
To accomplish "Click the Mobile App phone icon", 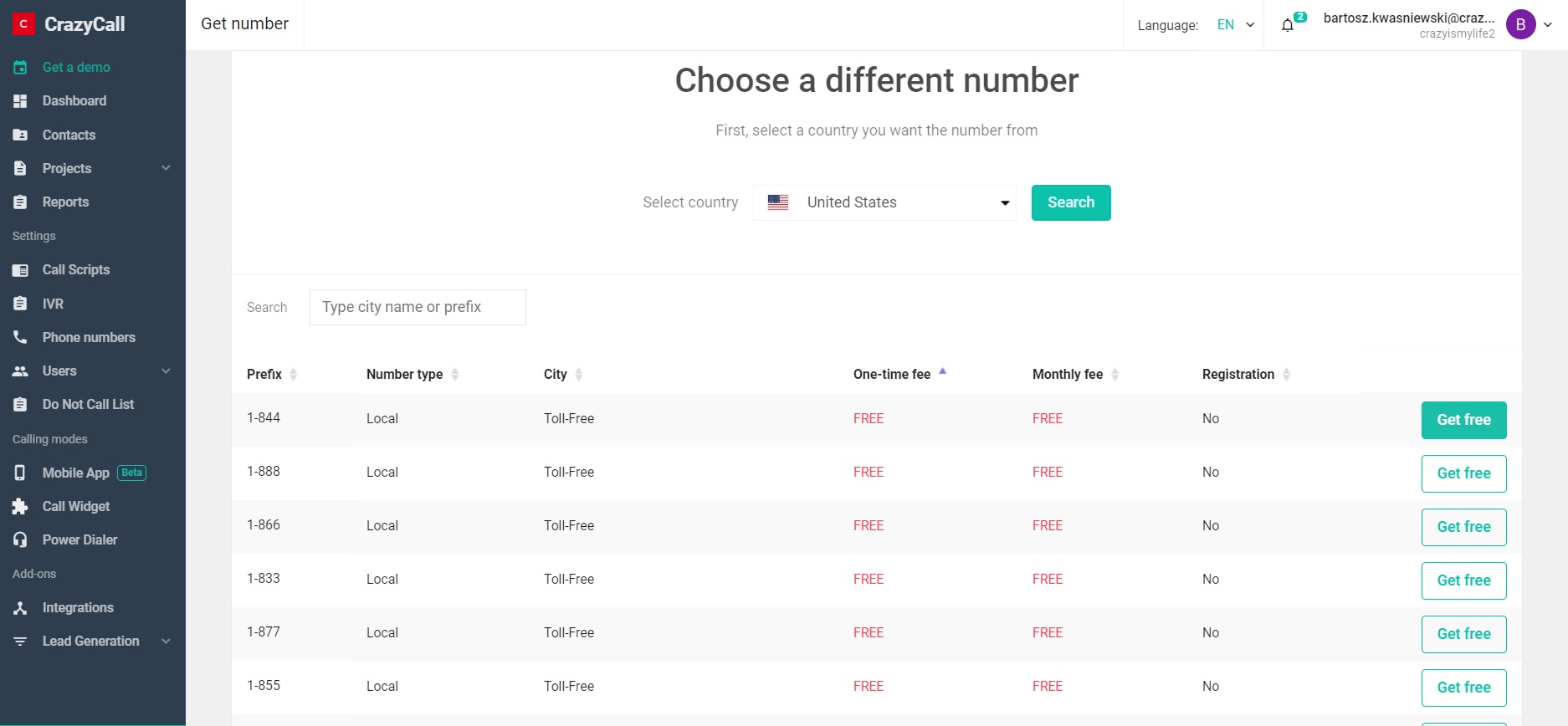I will (20, 473).
